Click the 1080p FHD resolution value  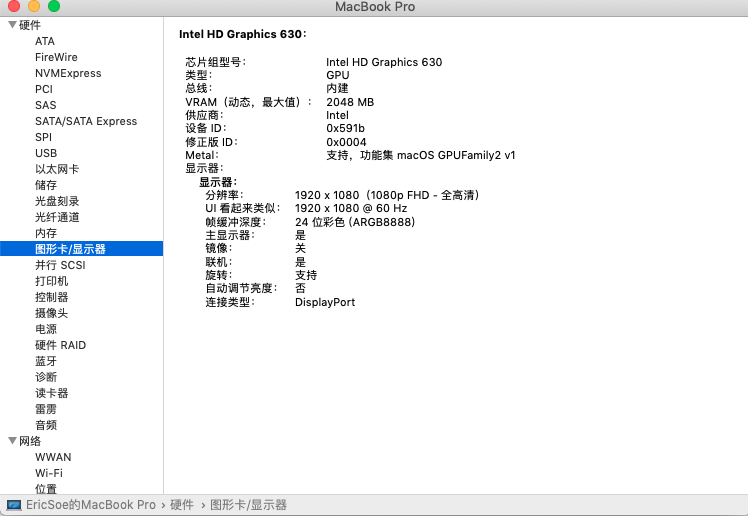click(x=387, y=196)
